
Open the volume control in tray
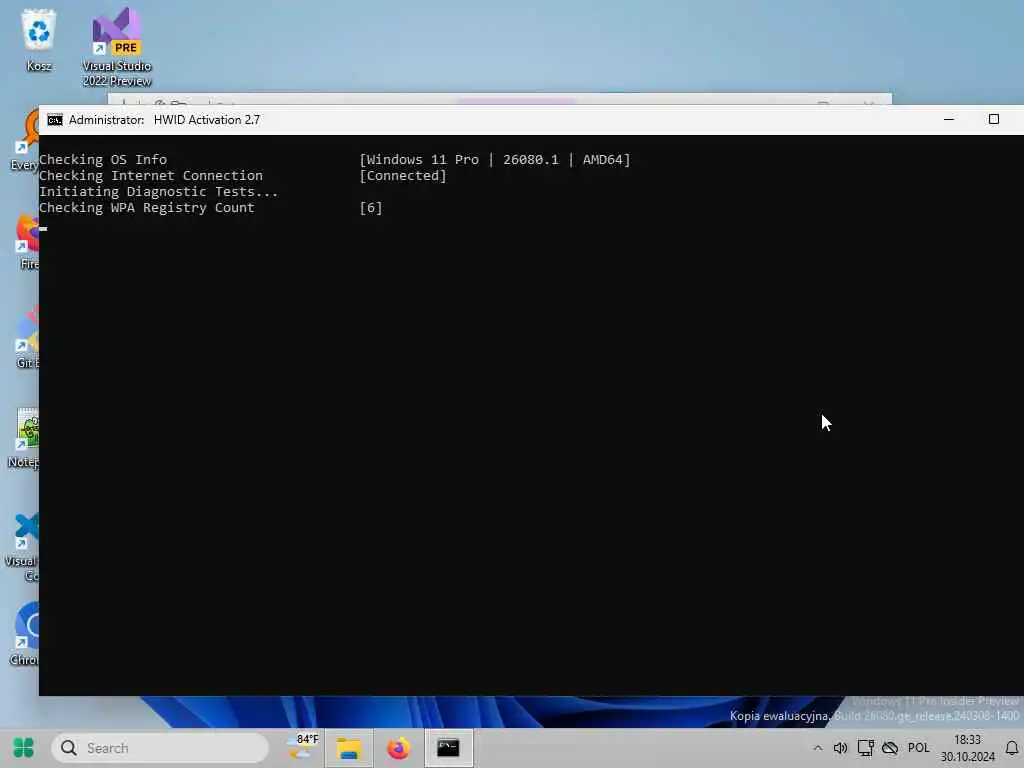tap(840, 748)
